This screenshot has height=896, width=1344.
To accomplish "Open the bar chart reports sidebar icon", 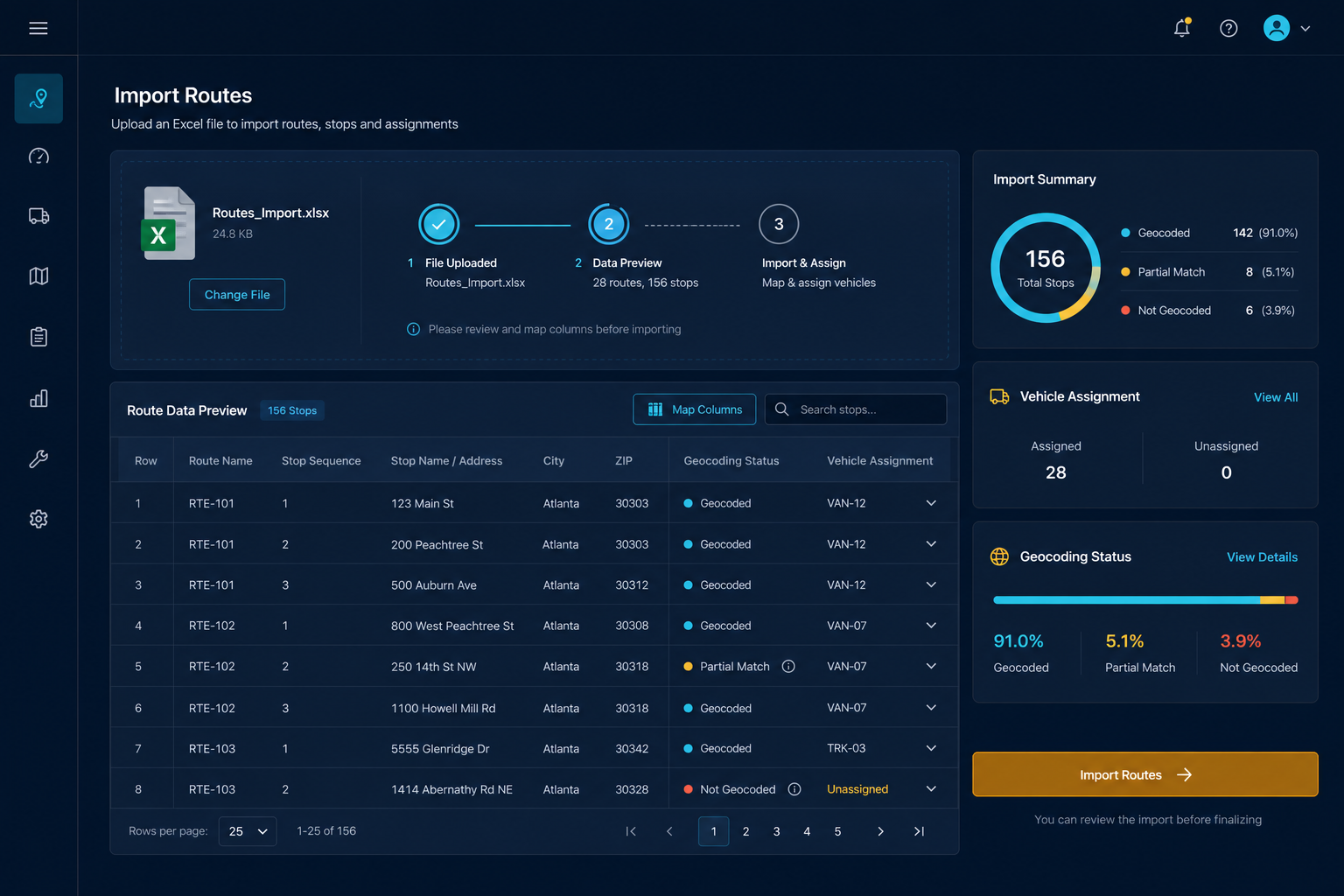I will pyautogui.click(x=38, y=398).
